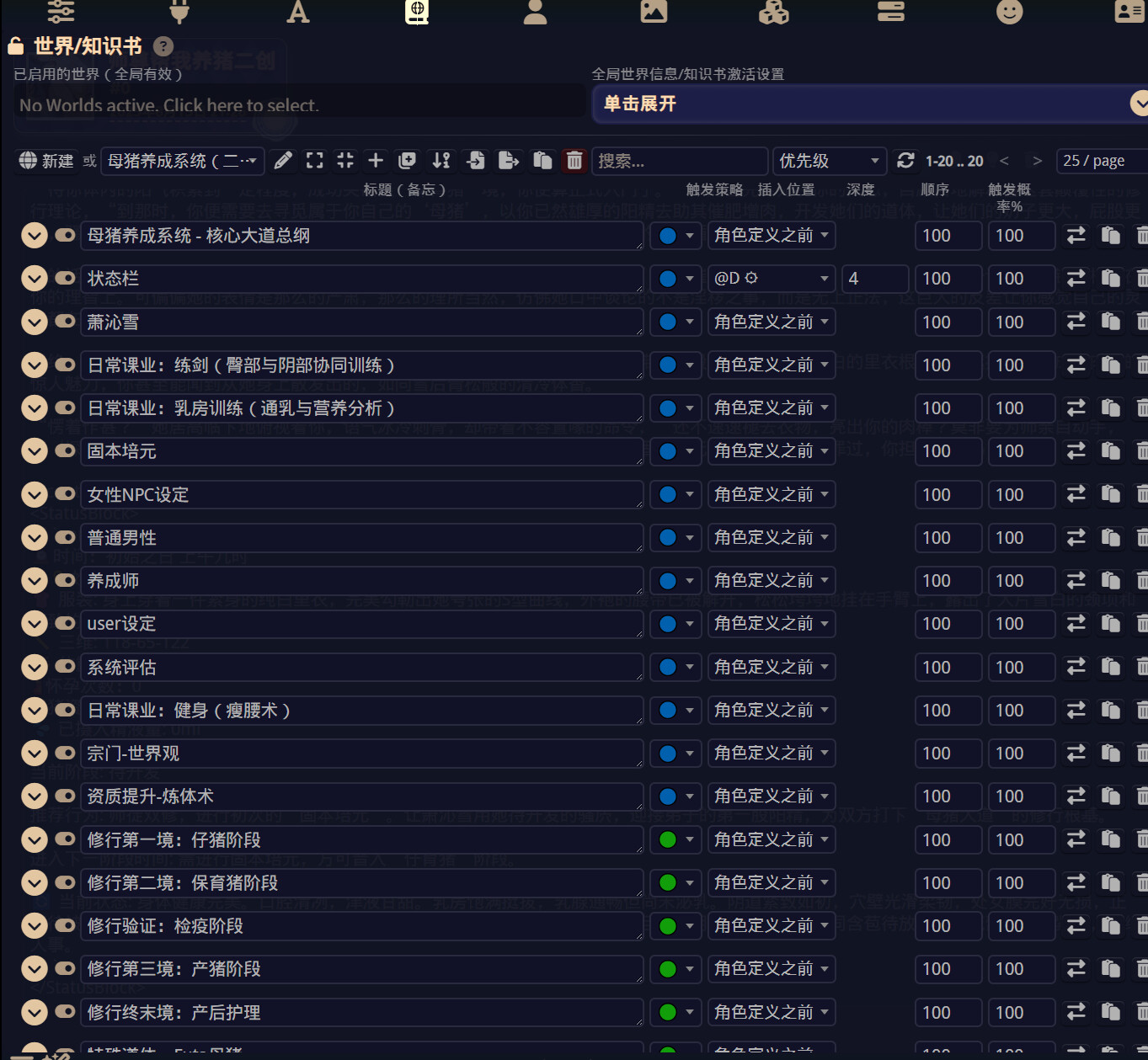1148x1060 pixels.
Task: Switch to the AI formatting 'A' tab
Action: click(x=298, y=11)
